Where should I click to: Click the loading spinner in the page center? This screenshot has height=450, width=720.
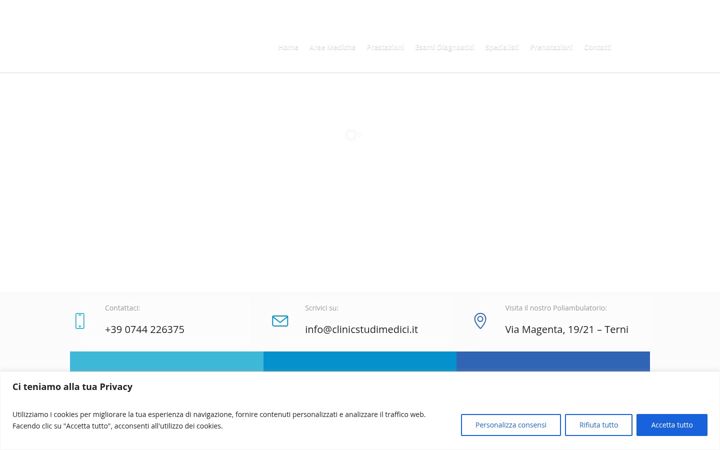[x=352, y=135]
